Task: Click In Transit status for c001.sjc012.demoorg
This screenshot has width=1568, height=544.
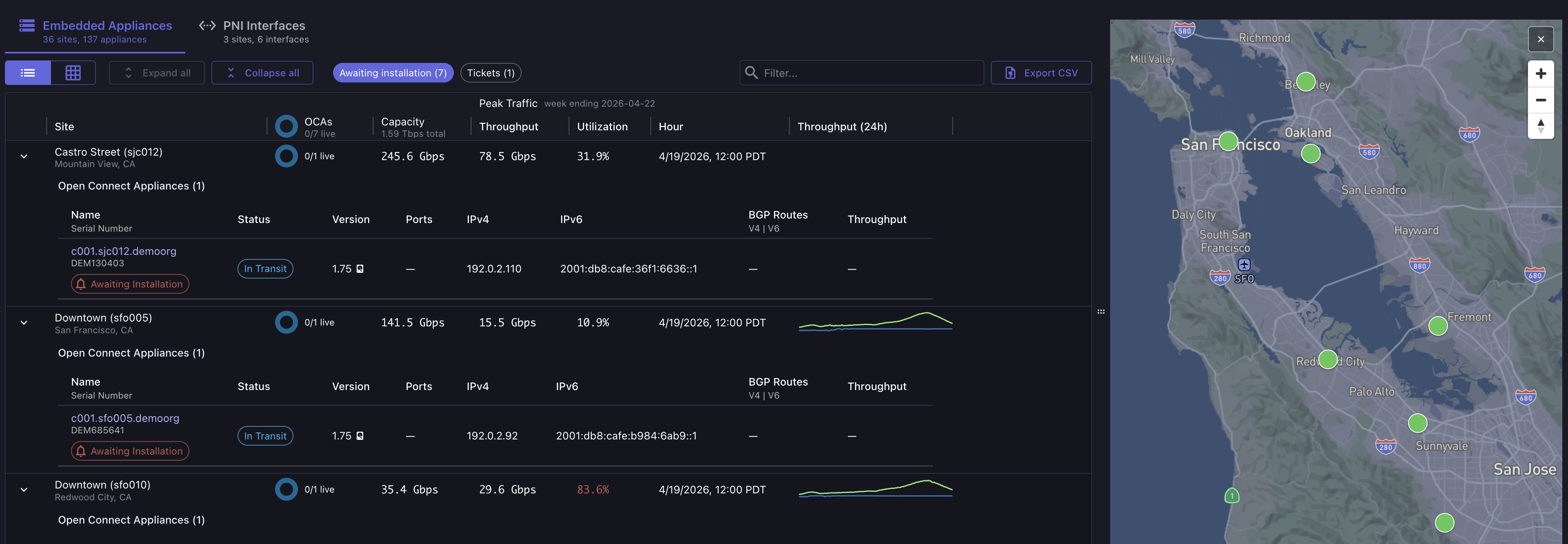Action: (265, 269)
